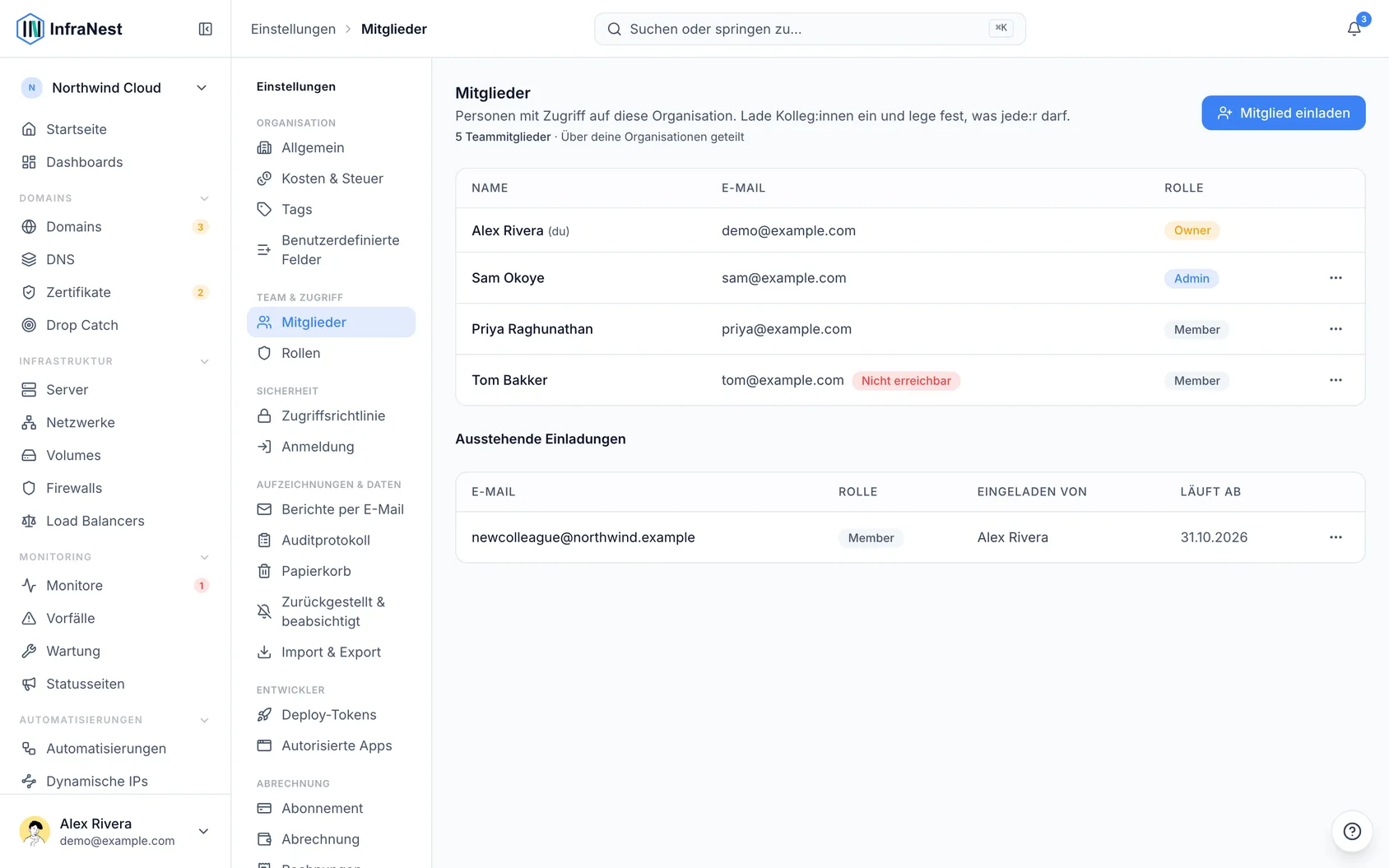
Task: Go to the Einstellungen breadcrumb
Action: (293, 29)
